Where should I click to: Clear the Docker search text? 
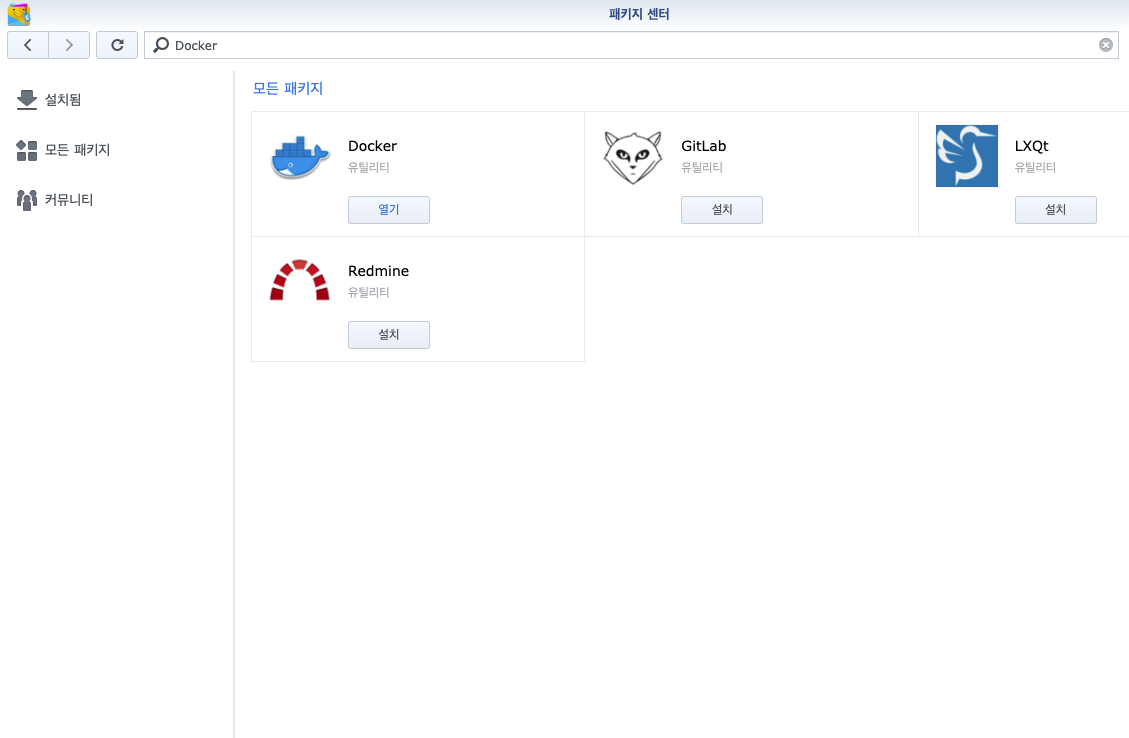[1106, 45]
